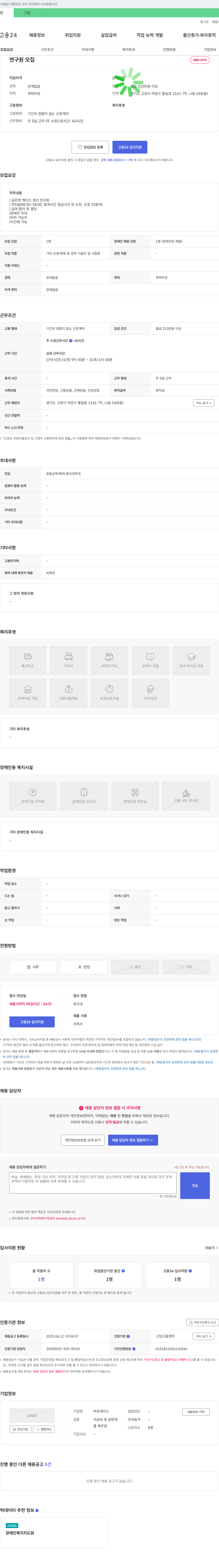The width and height of the screenshot is (219, 1568).
Task: Click the 로그인 link at top
Action: tap(204, 22)
